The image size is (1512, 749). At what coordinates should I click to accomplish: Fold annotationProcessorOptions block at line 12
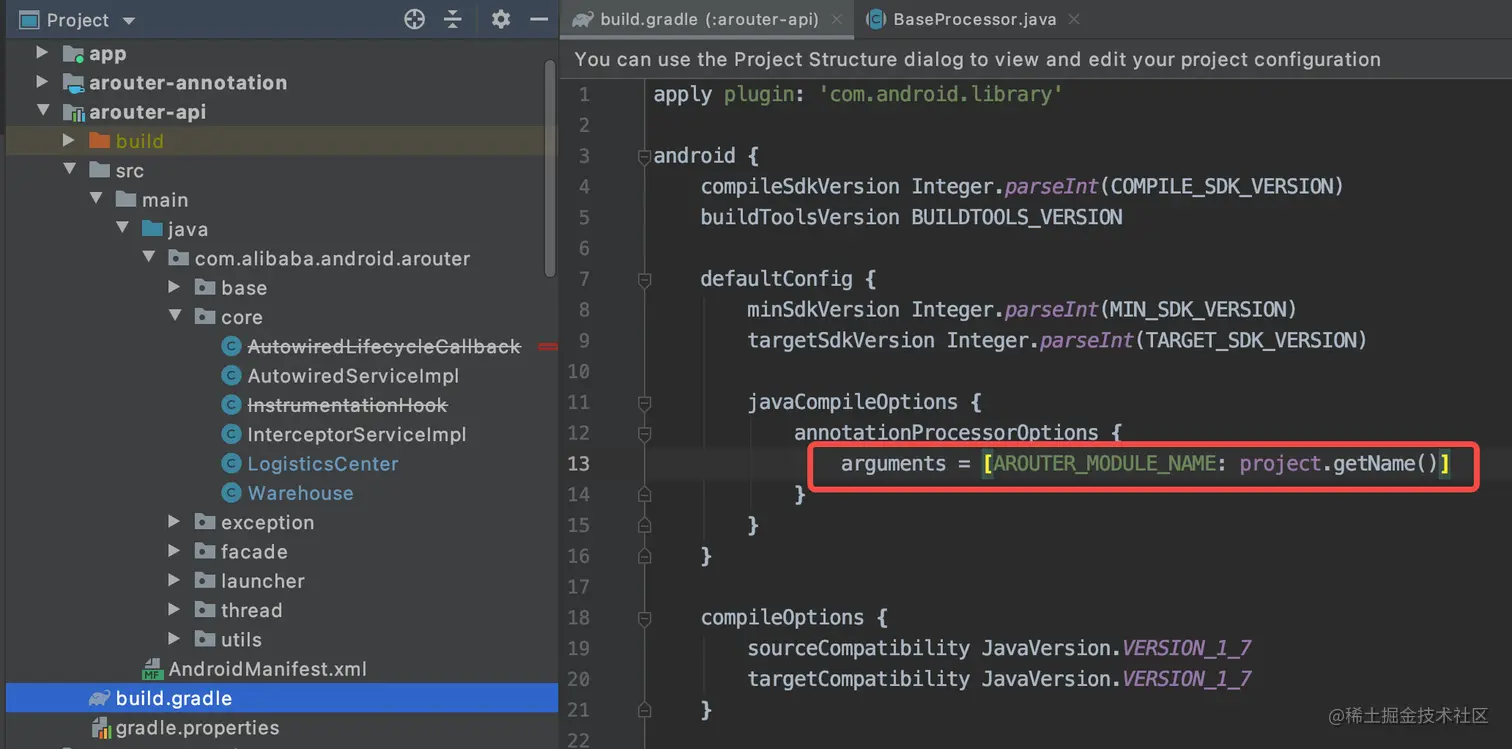644,433
